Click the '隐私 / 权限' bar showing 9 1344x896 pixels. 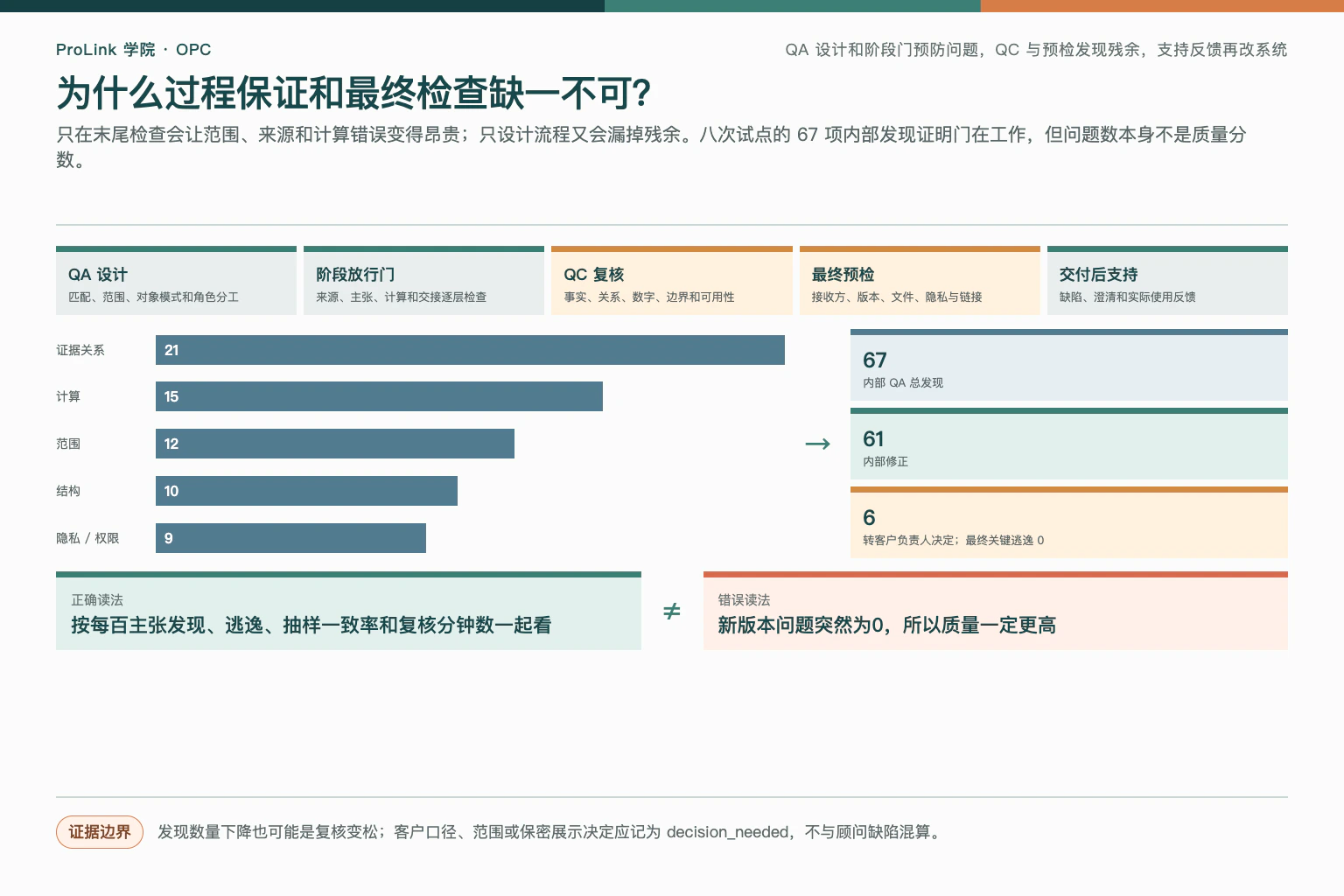tap(290, 538)
